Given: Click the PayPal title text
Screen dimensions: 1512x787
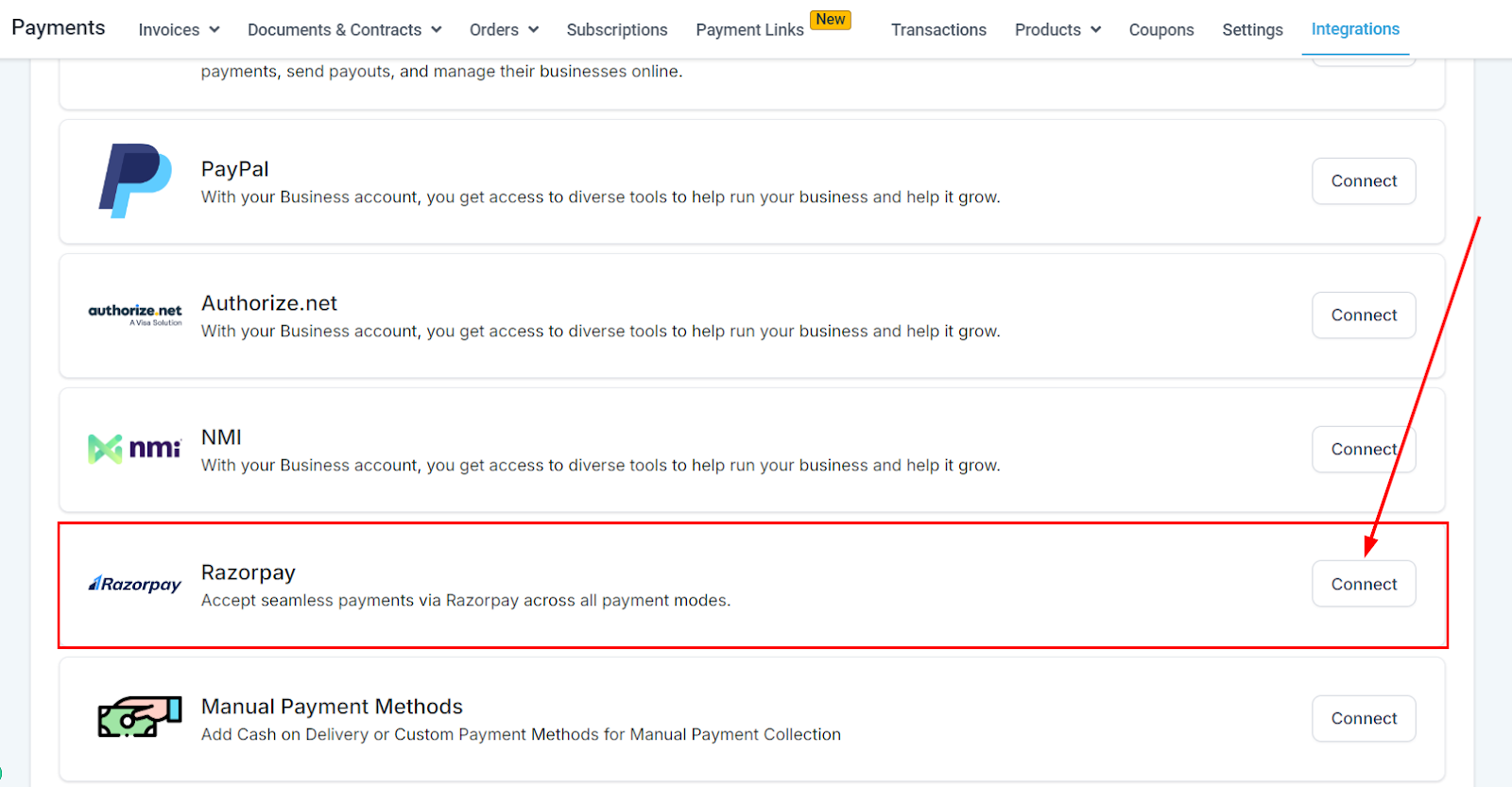Looking at the screenshot, I should [x=235, y=169].
